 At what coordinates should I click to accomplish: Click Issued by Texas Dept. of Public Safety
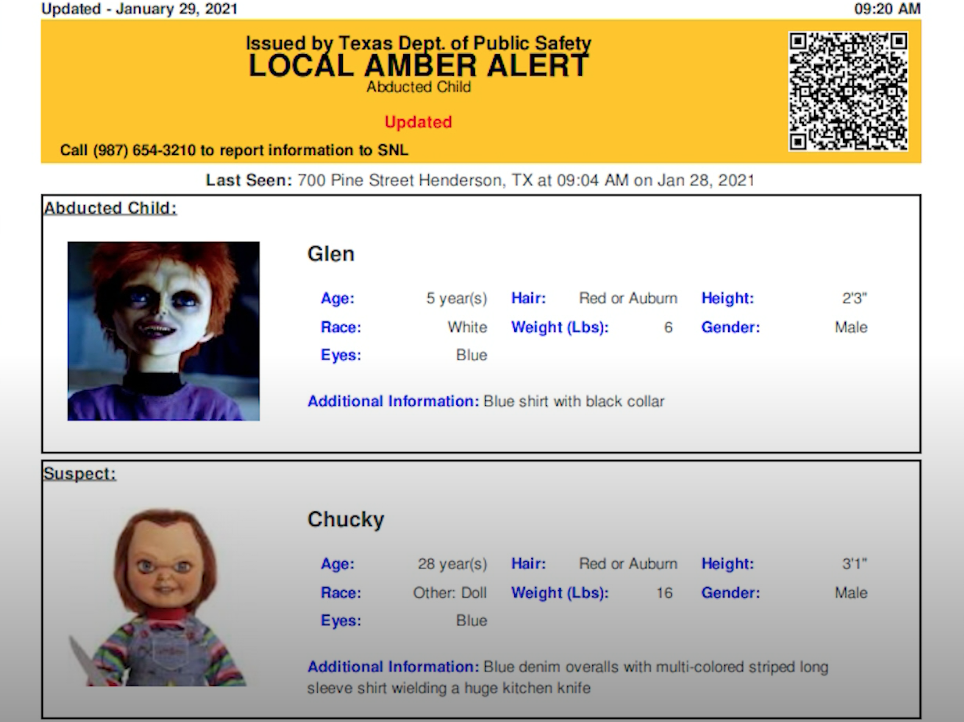click(x=418, y=44)
